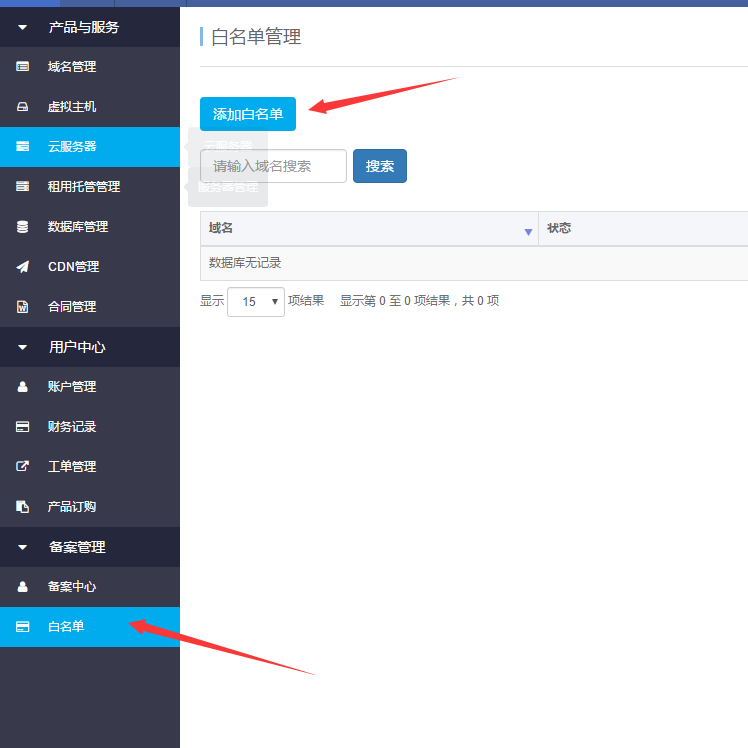Click the financial records card icon

[x=23, y=427]
